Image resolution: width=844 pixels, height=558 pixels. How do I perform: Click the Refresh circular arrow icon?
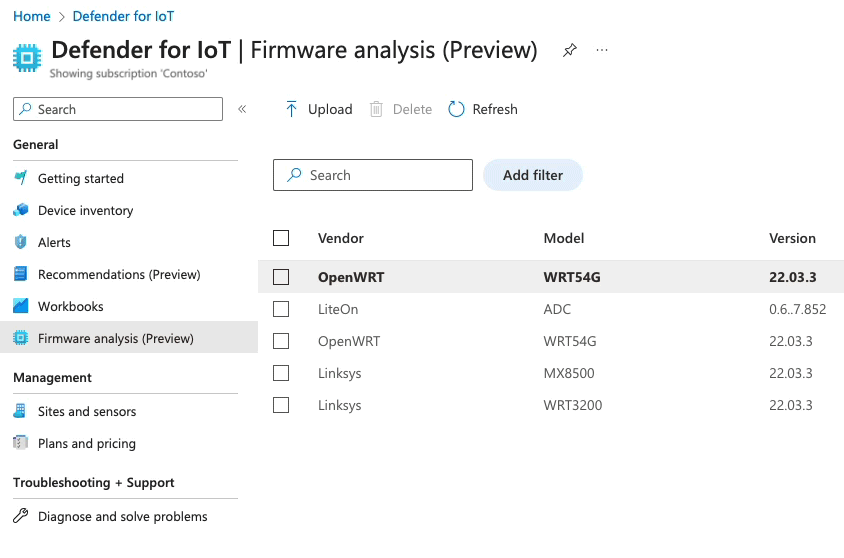(x=456, y=109)
